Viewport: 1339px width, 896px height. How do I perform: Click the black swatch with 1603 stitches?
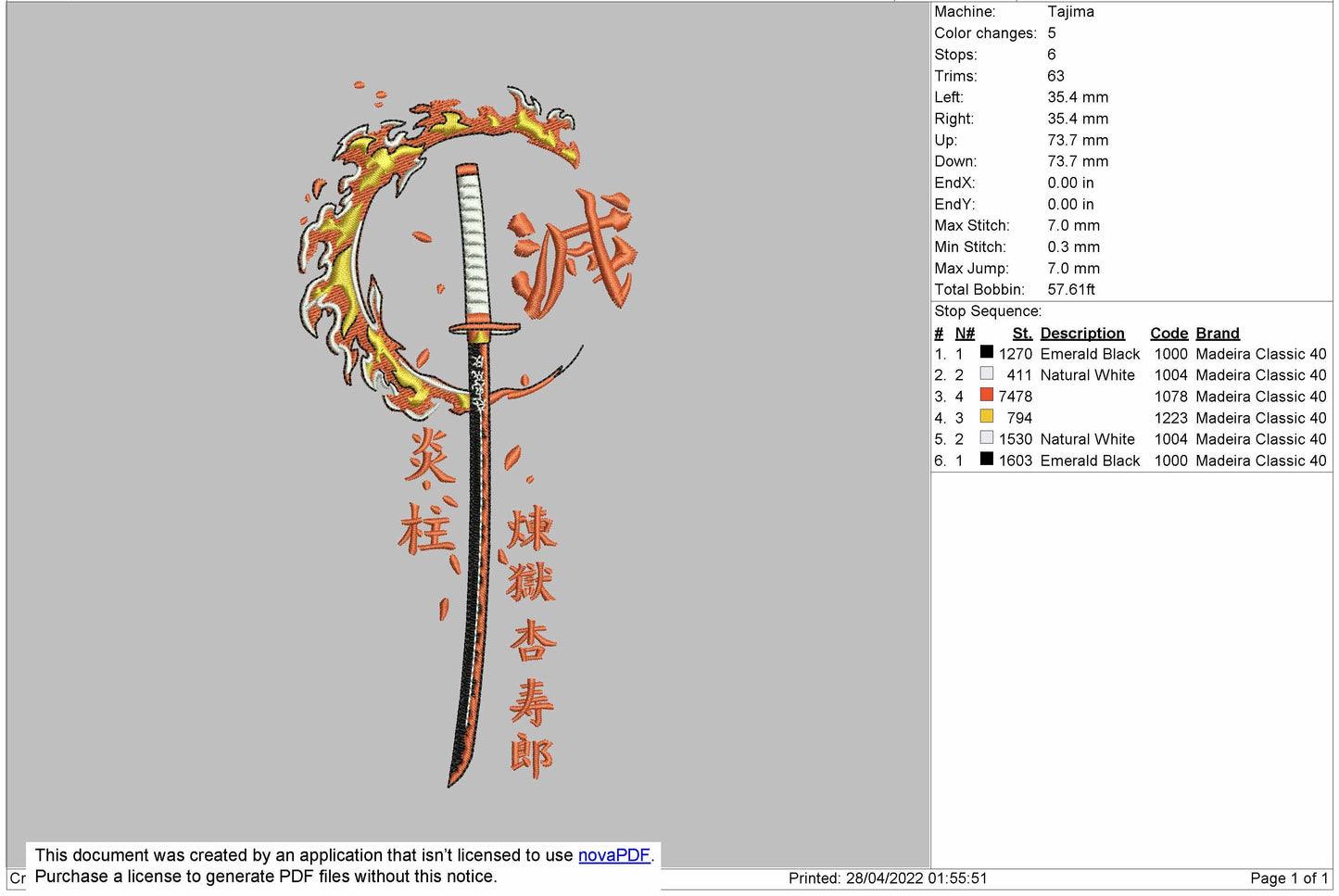pyautogui.click(x=986, y=459)
